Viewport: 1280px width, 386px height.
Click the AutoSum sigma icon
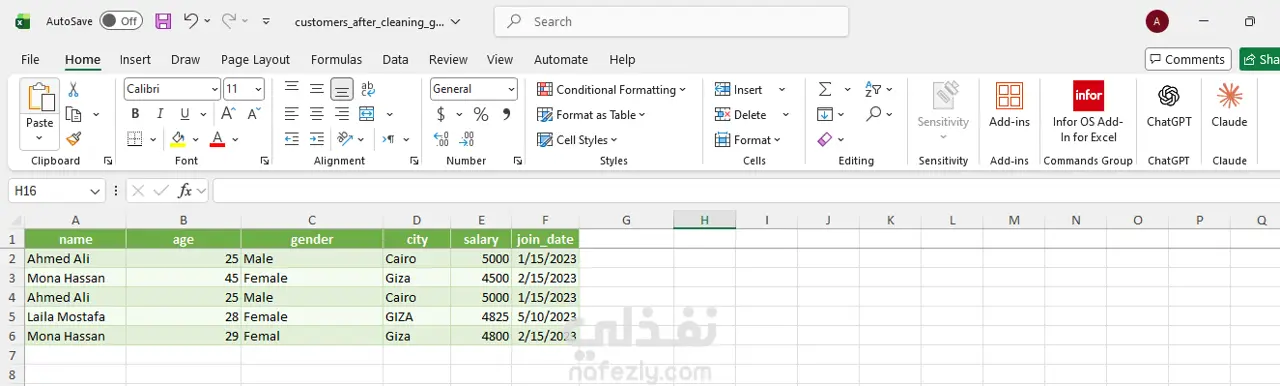(x=825, y=89)
